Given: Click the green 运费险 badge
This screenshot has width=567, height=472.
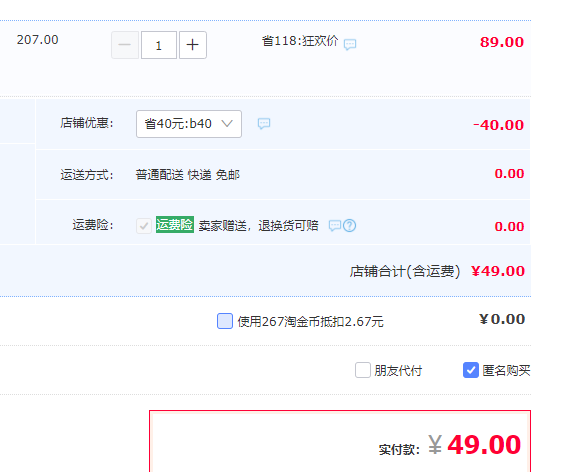Looking at the screenshot, I should [x=175, y=225].
